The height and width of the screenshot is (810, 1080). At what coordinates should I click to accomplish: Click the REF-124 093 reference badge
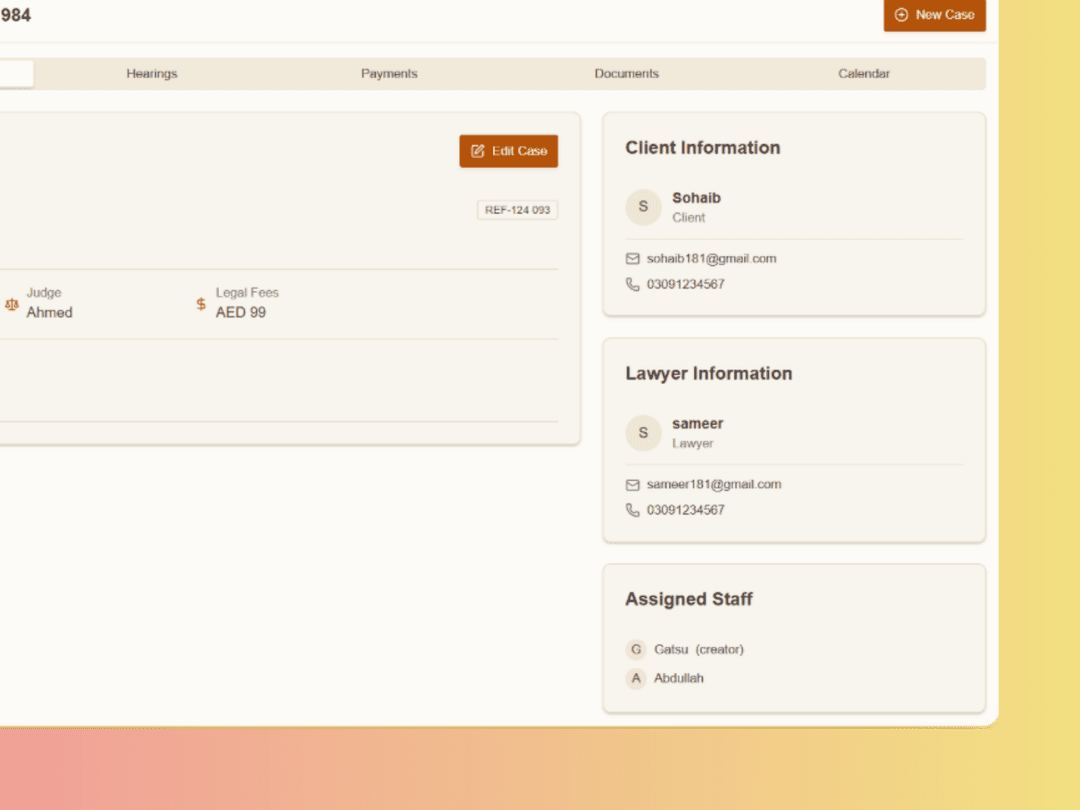516,209
